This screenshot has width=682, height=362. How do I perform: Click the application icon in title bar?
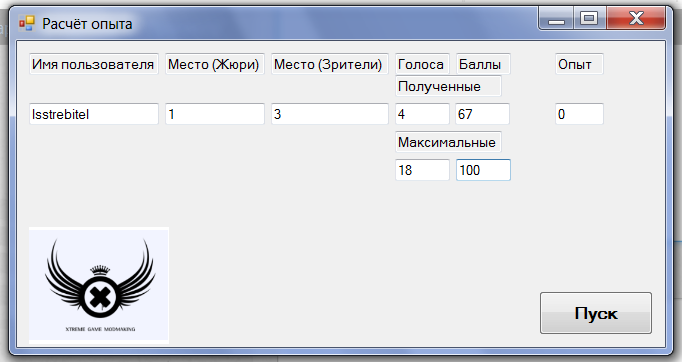click(27, 23)
